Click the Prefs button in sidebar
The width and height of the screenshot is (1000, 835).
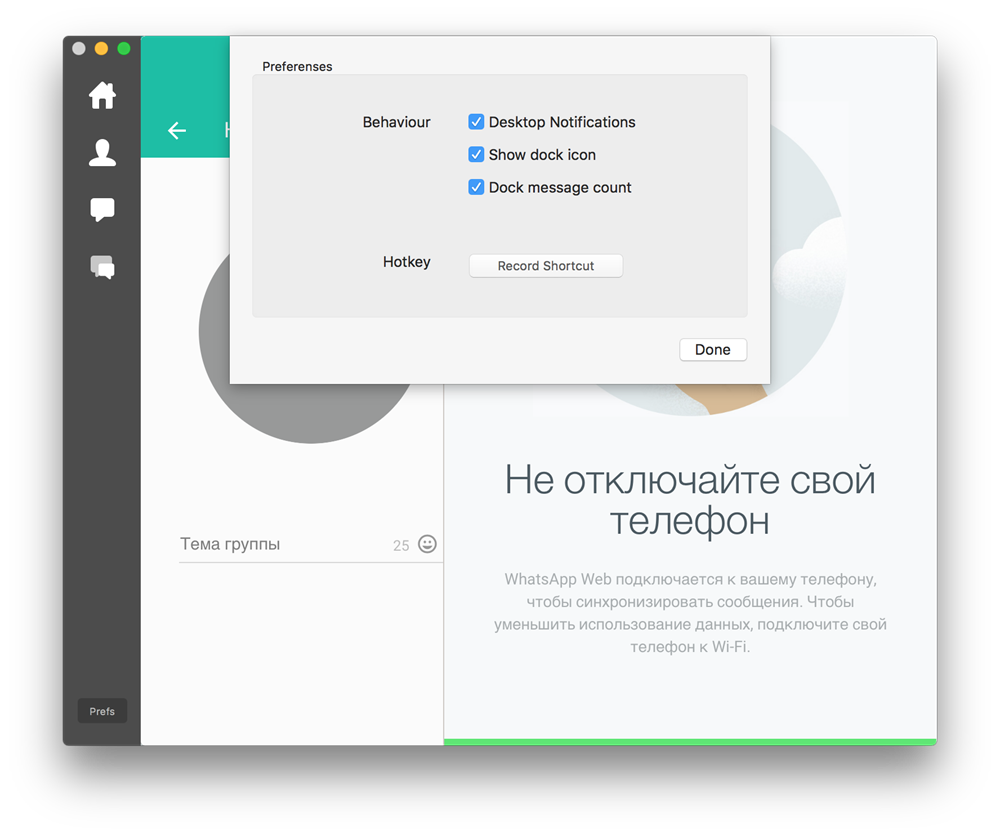coord(102,711)
